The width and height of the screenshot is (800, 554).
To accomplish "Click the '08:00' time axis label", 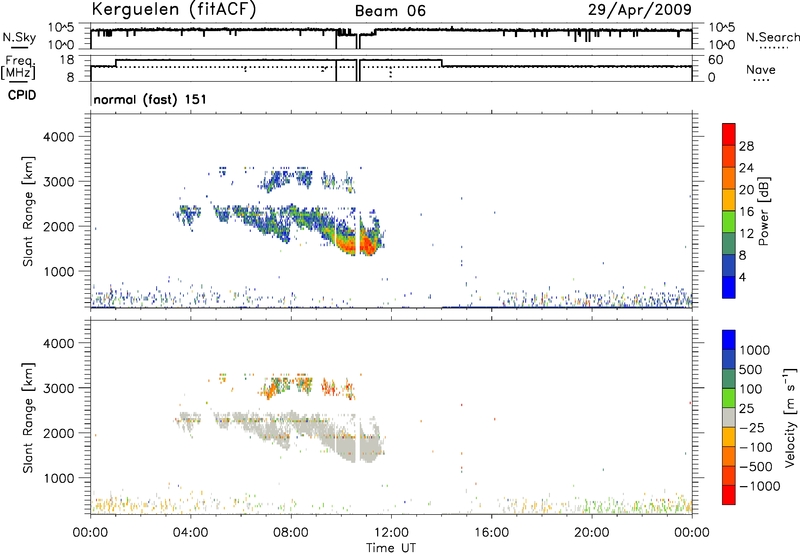I will [291, 533].
